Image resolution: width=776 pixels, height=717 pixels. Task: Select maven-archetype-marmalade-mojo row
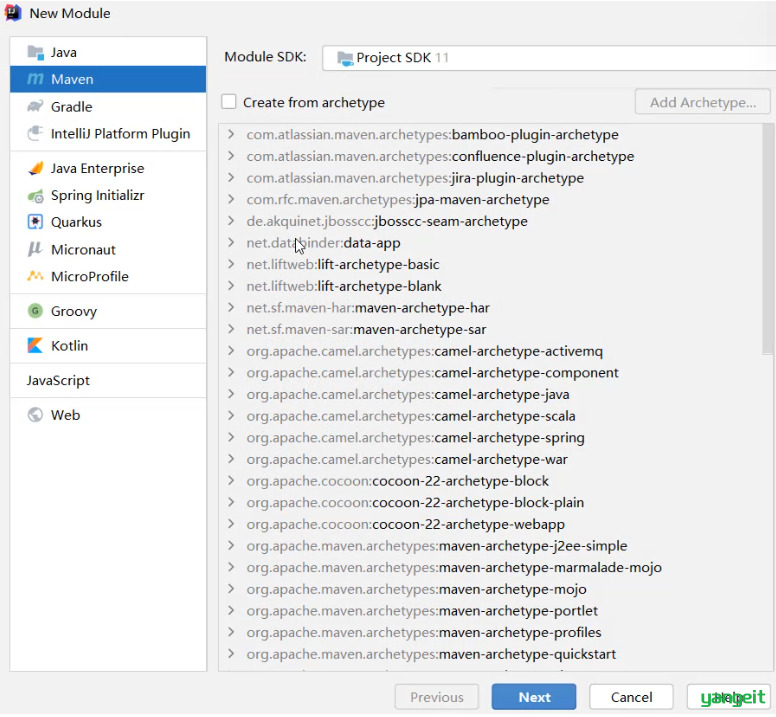[x=490, y=568]
